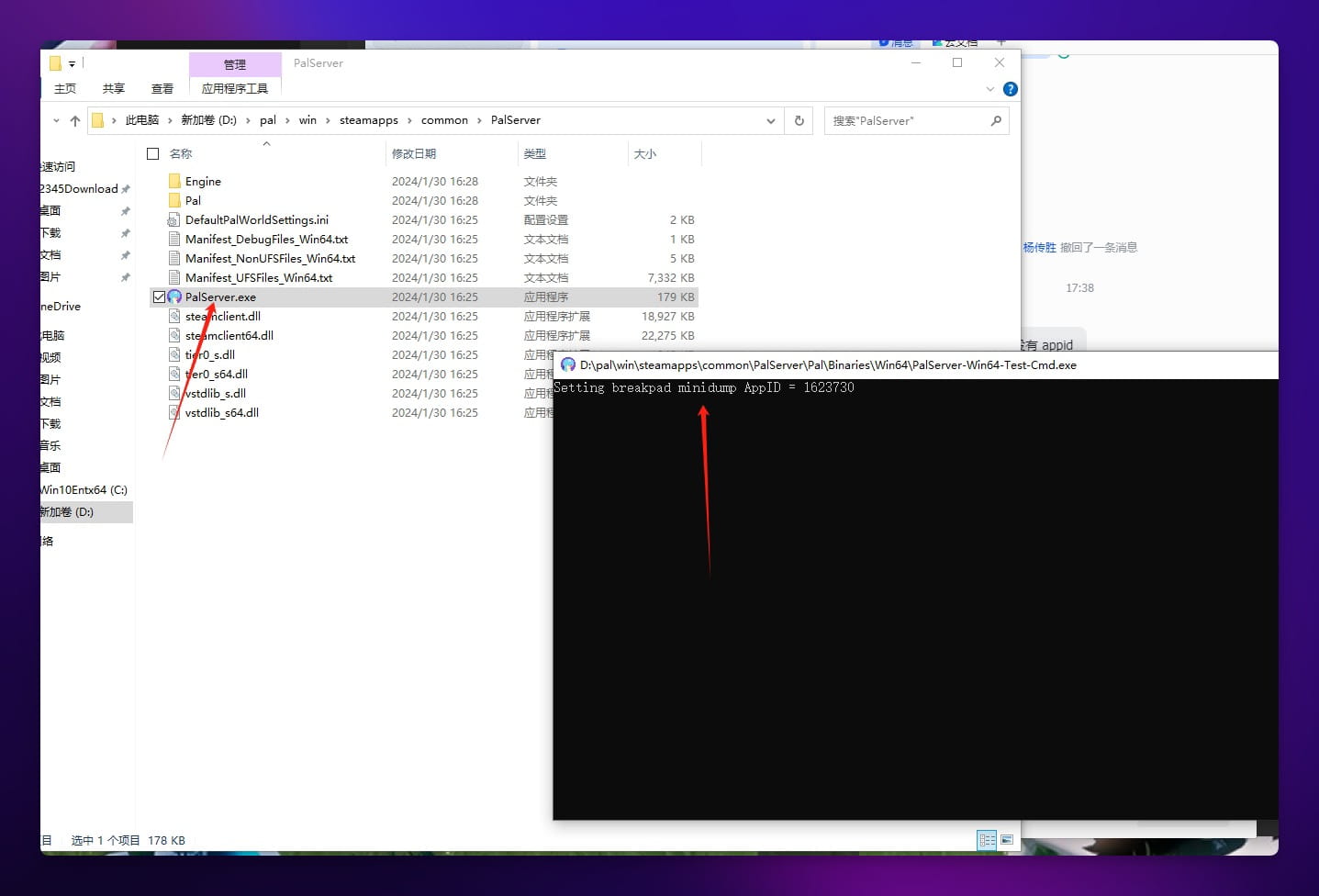Open the 主页 ribbon tab
Viewport: 1319px width, 896px height.
pyautogui.click(x=65, y=89)
